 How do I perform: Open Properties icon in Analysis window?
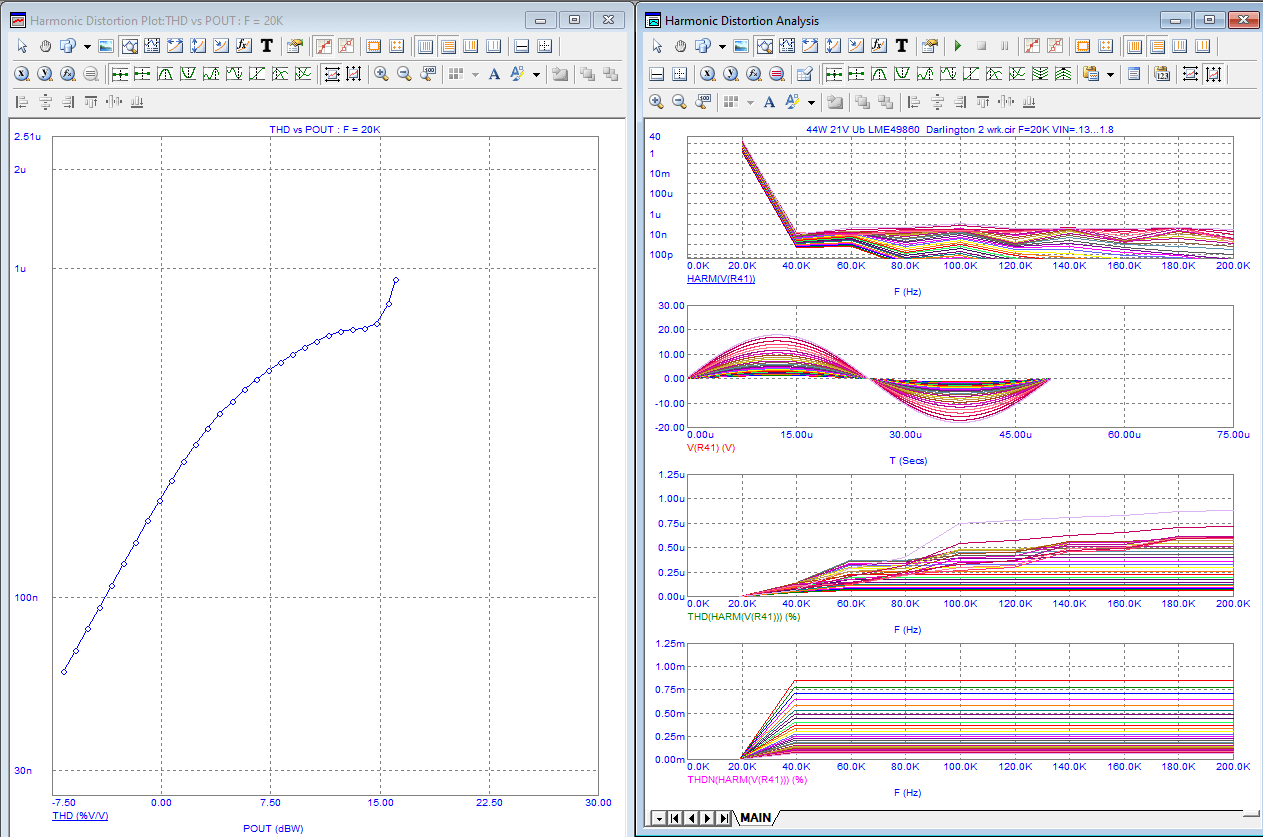pyautogui.click(x=929, y=46)
